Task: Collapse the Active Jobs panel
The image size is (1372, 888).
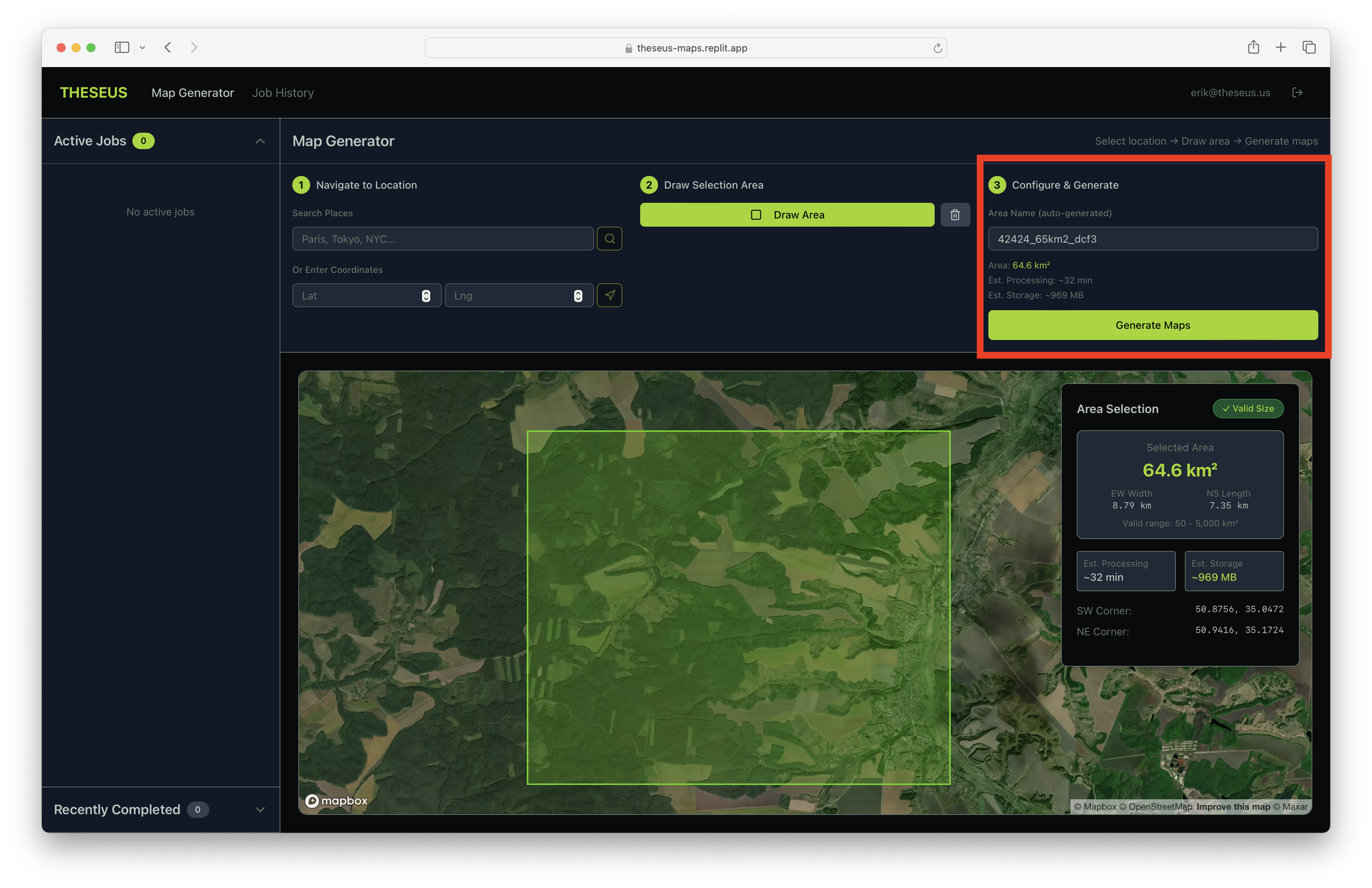Action: tap(260, 141)
